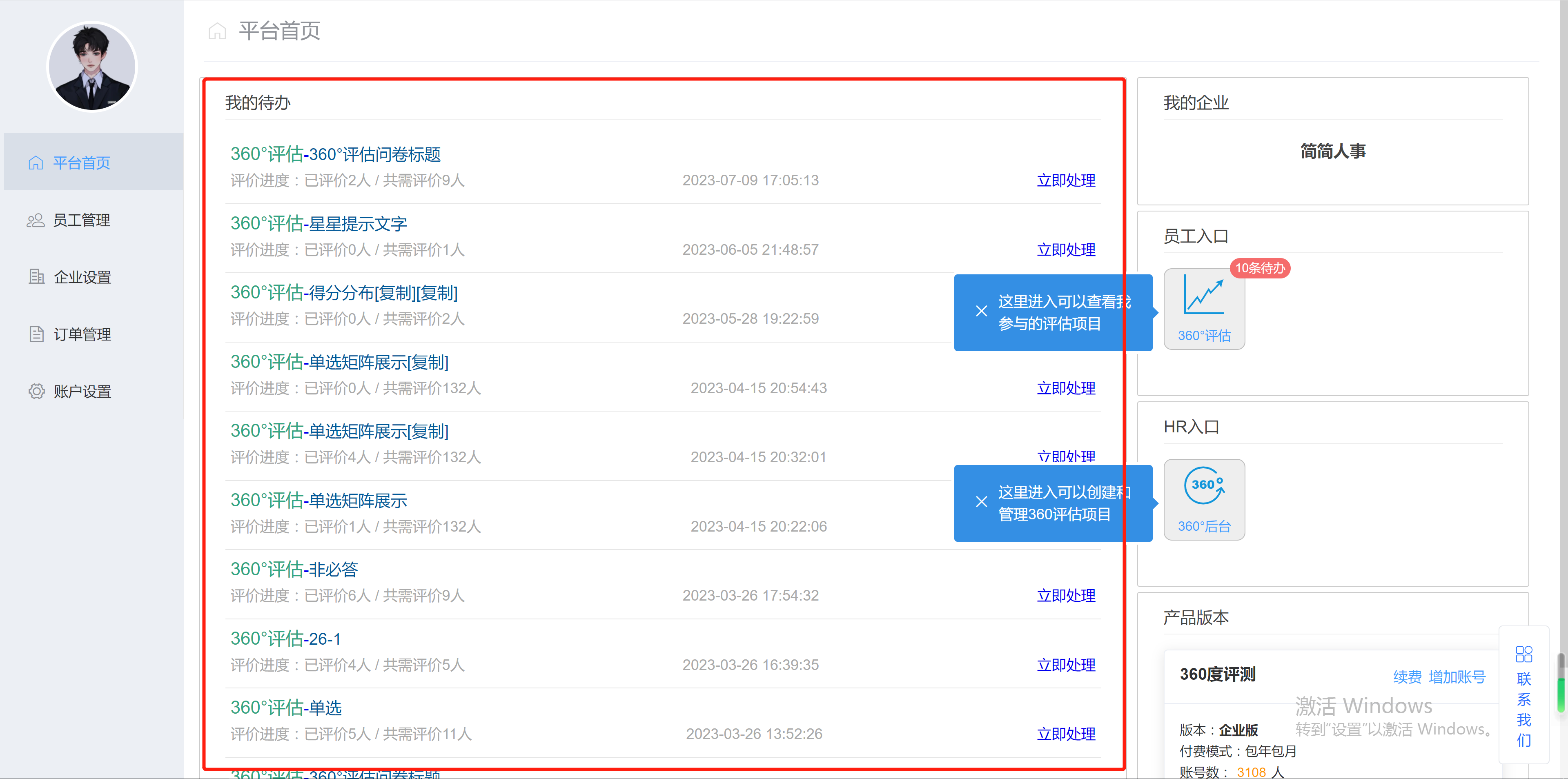Click 增加账号 link in 产品版本
1568x779 pixels.
1457,677
